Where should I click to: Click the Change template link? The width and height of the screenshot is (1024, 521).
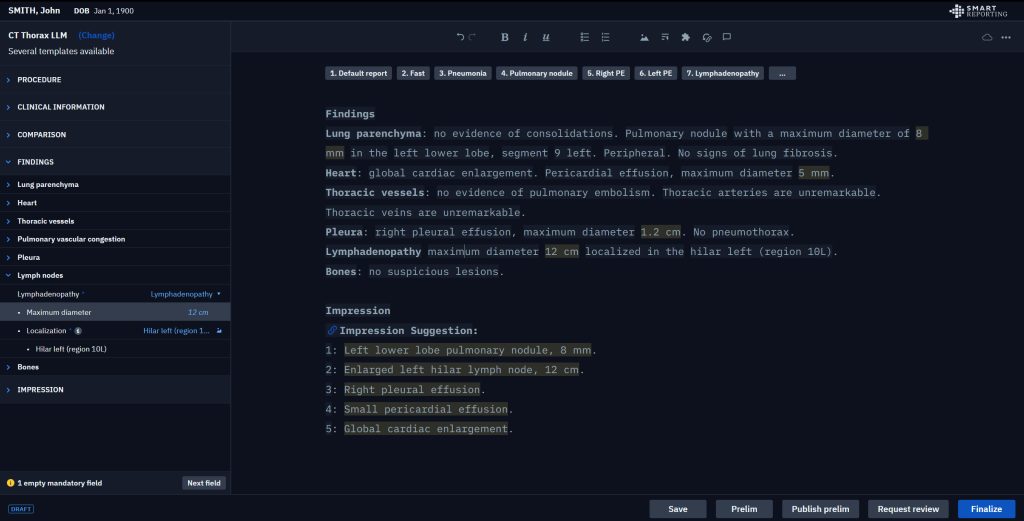pos(97,35)
